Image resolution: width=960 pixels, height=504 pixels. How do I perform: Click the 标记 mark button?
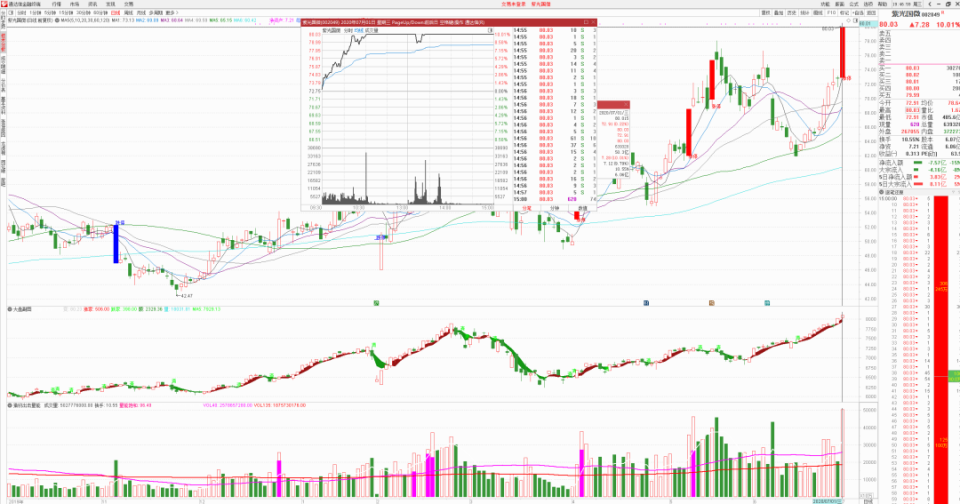[844, 13]
